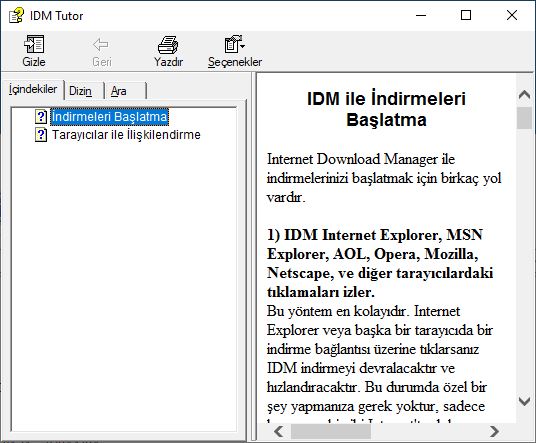Image resolution: width=536 pixels, height=443 pixels.
Task: Click the vertical scrollbar down arrow
Action: 524,401
